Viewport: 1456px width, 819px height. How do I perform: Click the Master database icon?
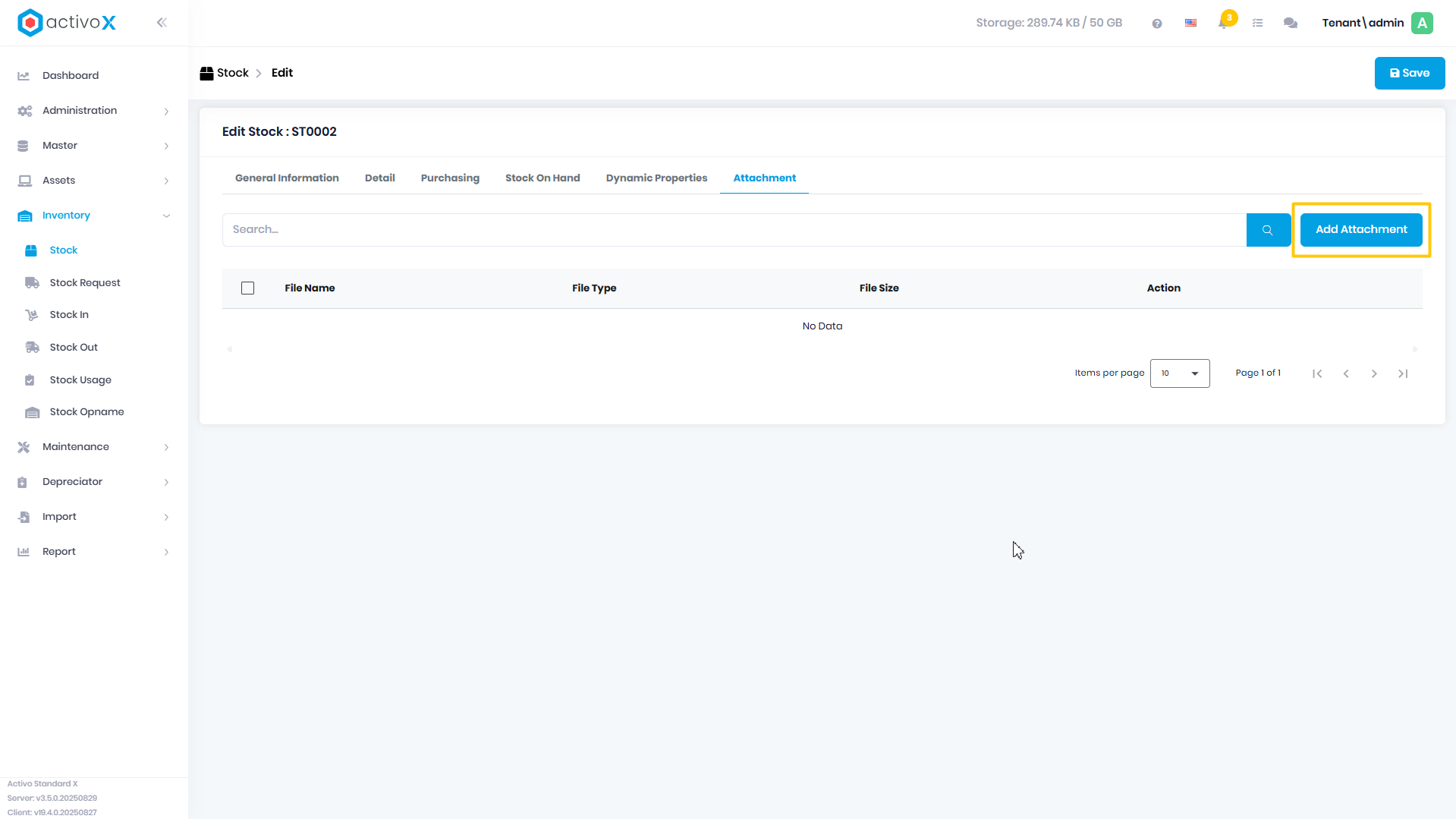click(23, 146)
